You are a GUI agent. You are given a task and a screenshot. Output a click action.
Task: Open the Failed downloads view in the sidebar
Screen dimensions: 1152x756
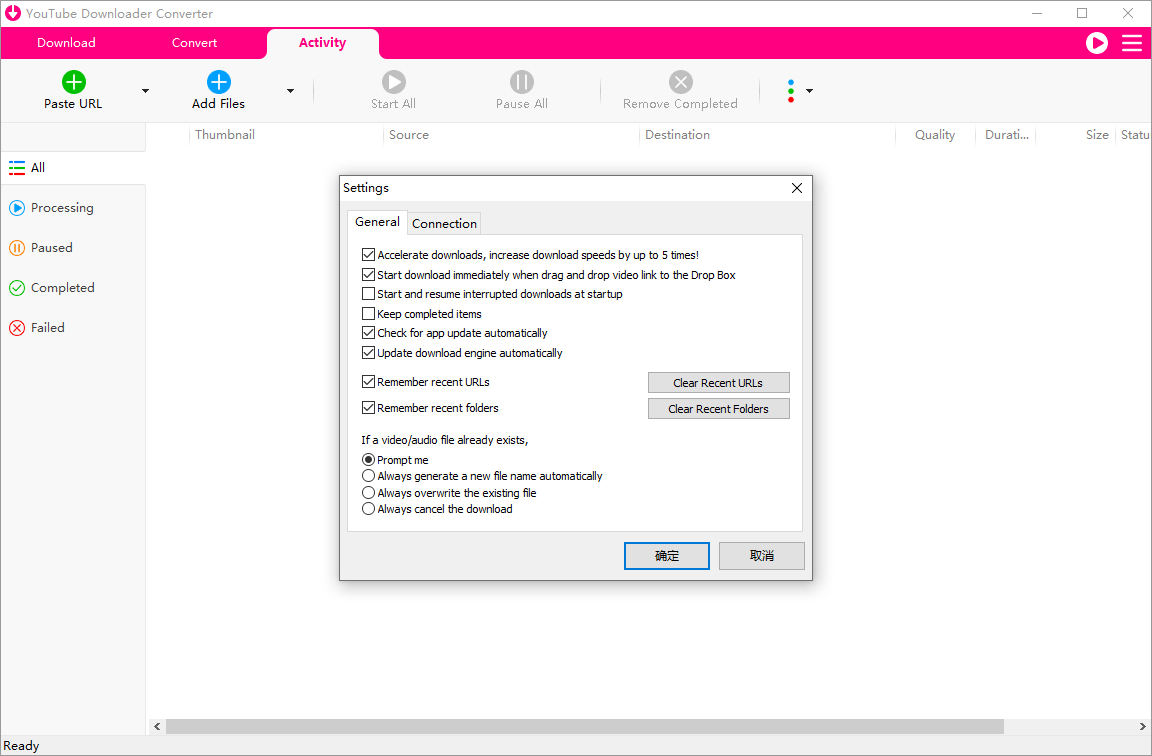(47, 327)
